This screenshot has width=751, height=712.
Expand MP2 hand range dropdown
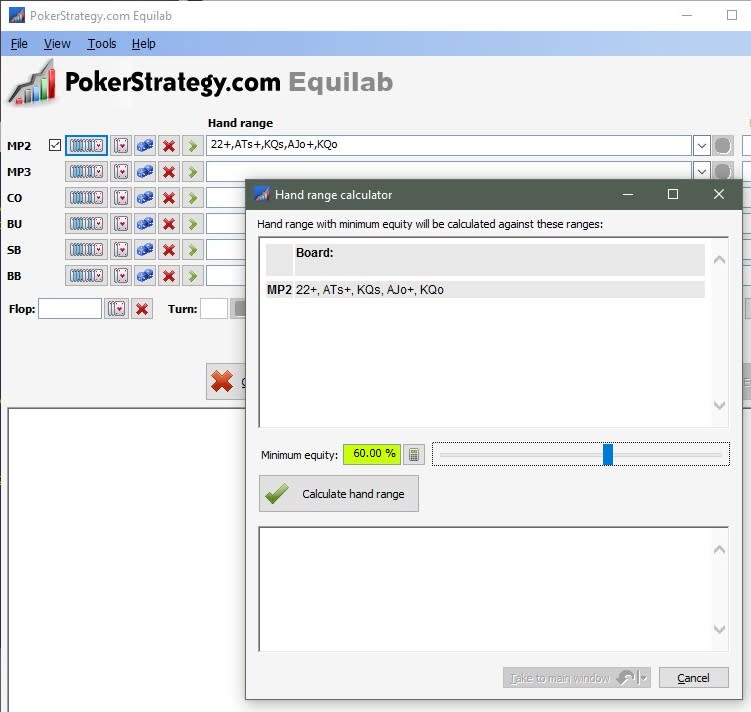(x=702, y=146)
